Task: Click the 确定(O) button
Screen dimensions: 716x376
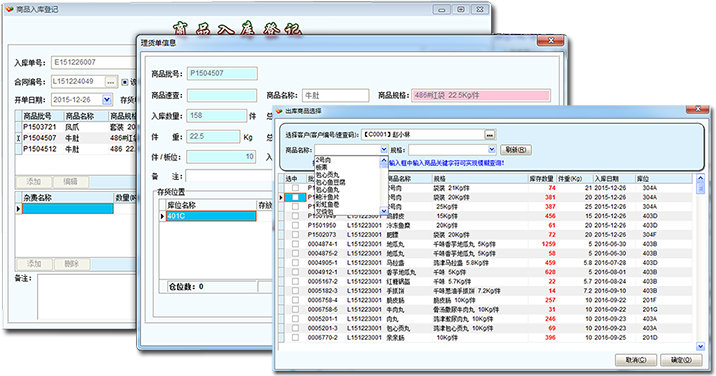Action: pos(681,360)
